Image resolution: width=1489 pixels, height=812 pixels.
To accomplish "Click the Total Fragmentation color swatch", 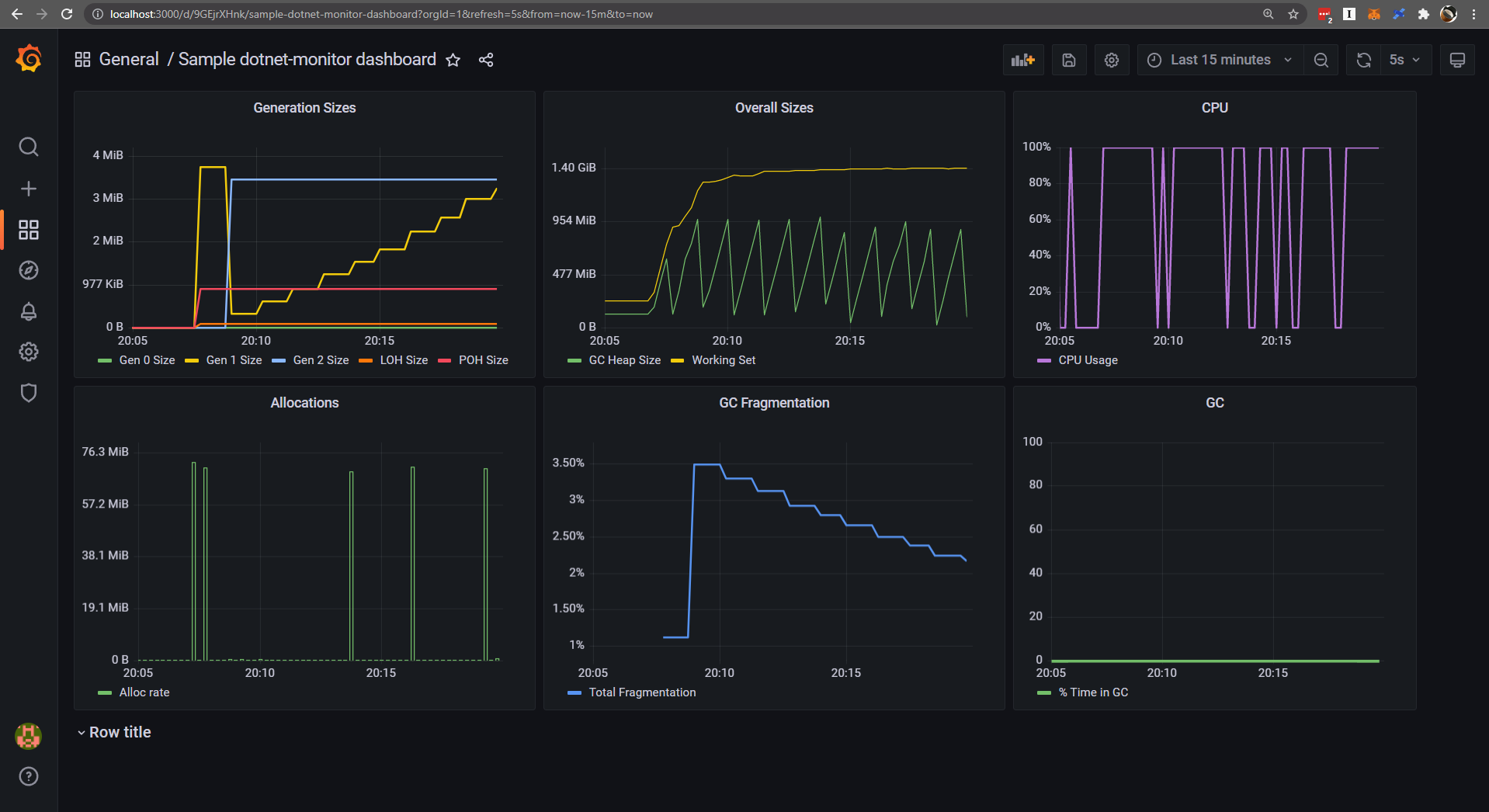I will [x=574, y=692].
